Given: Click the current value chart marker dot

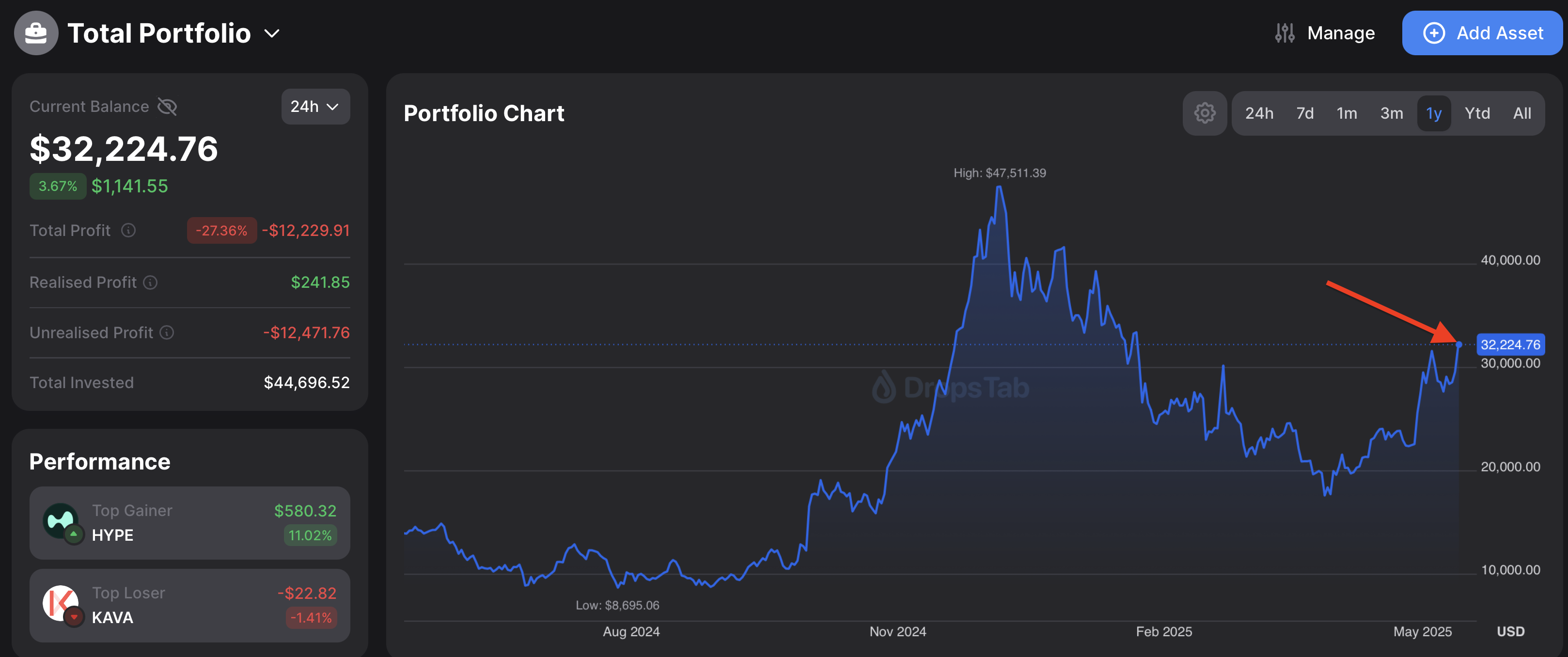Looking at the screenshot, I should click(1458, 344).
